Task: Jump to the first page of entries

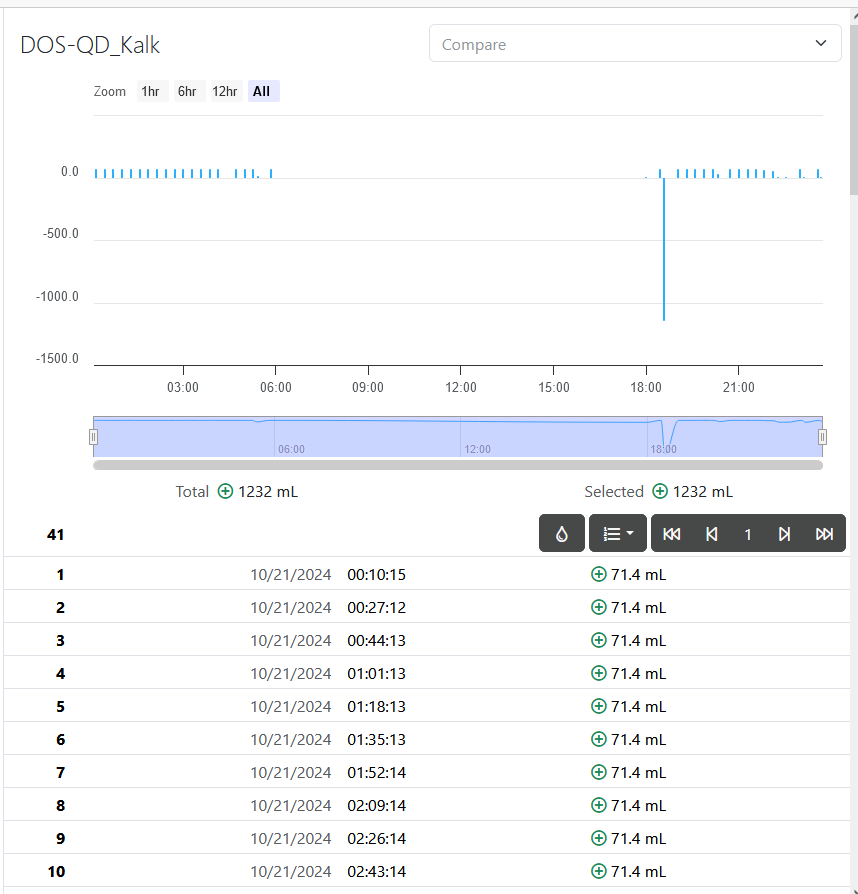Action: (x=672, y=534)
